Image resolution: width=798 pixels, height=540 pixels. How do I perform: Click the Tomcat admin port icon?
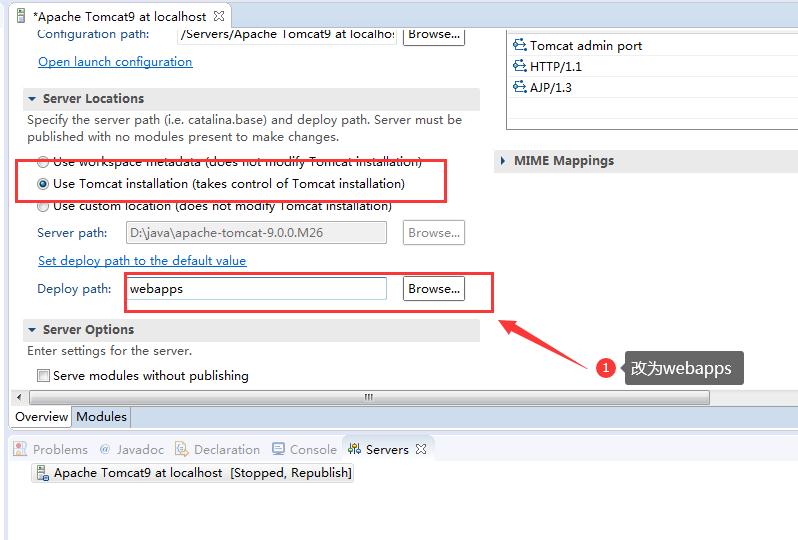pyautogui.click(x=520, y=45)
